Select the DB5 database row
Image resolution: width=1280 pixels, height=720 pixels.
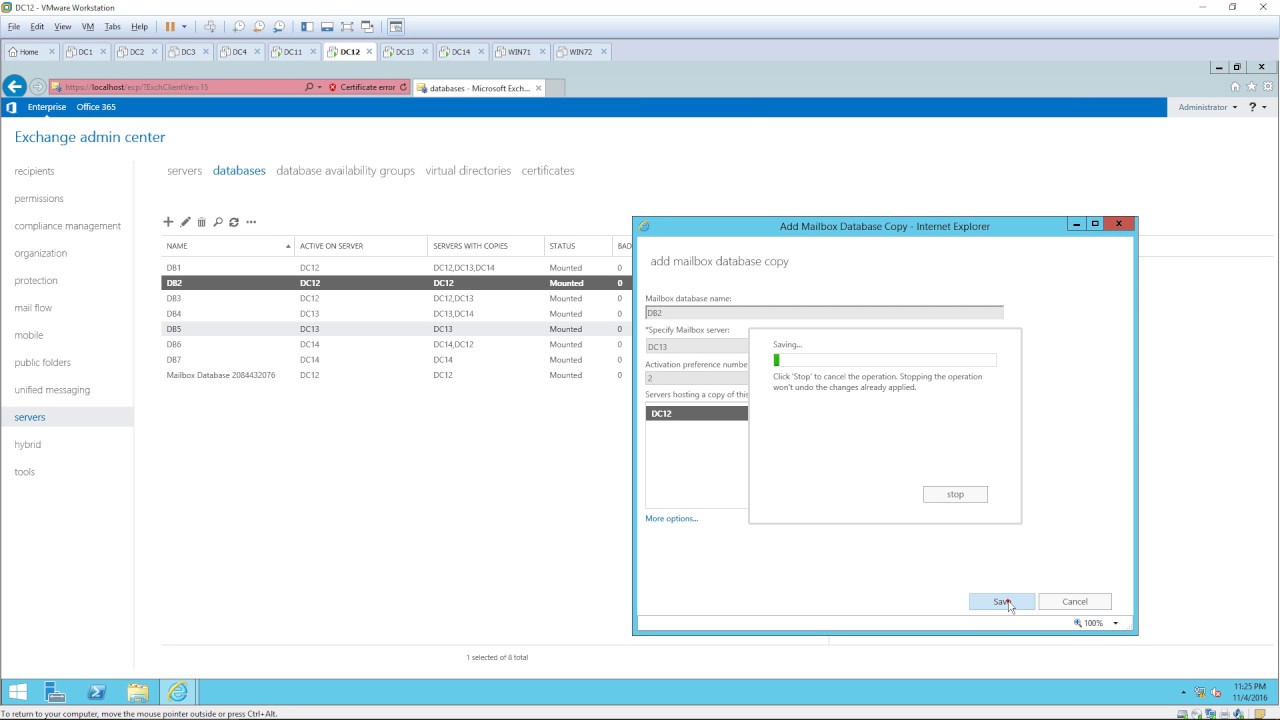click(x=397, y=329)
